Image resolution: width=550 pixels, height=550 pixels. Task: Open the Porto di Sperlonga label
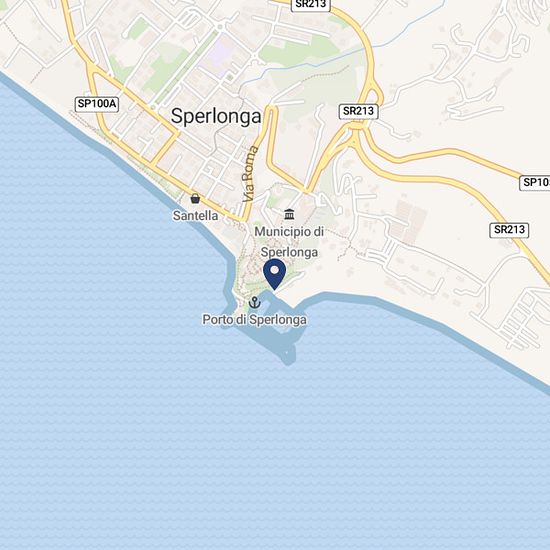[x=255, y=320]
